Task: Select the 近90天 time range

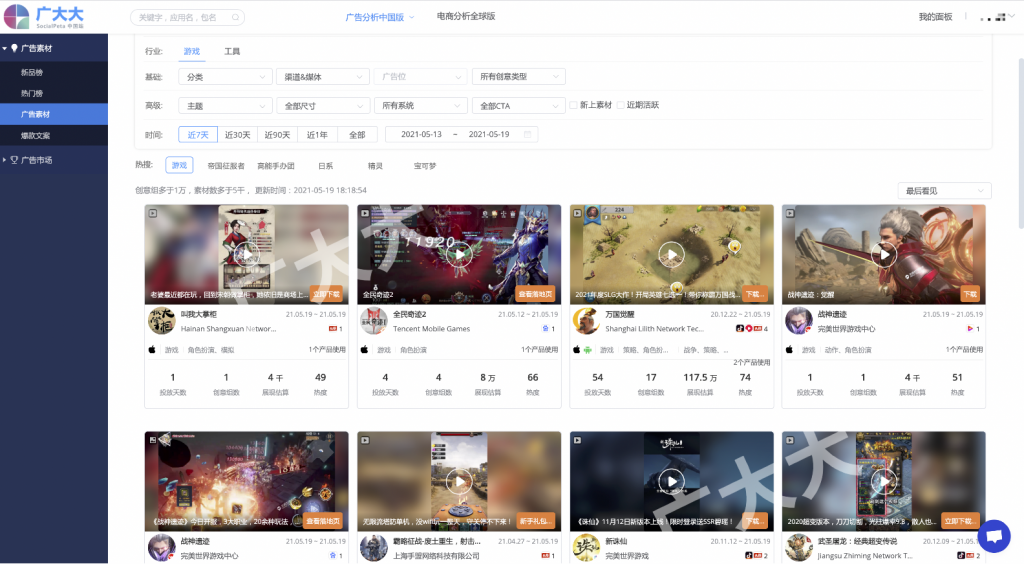Action: [277, 134]
